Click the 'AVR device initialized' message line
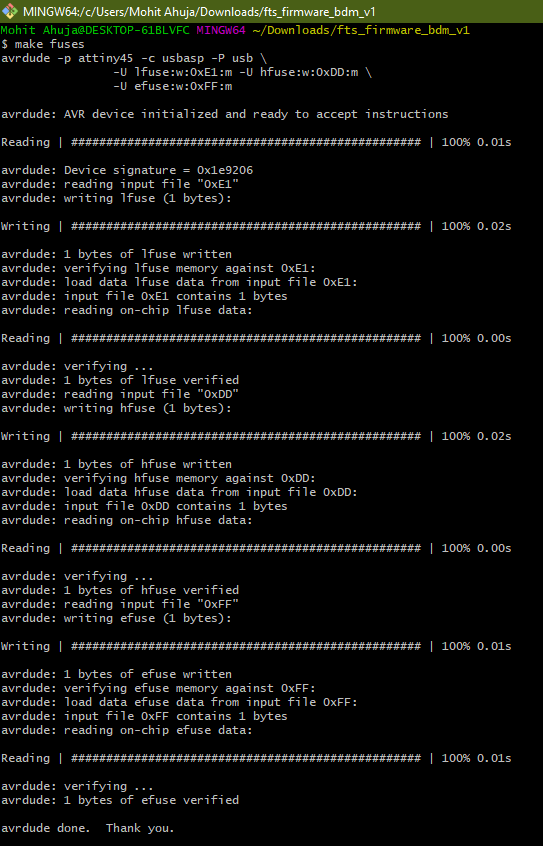This screenshot has height=846, width=543. point(225,114)
